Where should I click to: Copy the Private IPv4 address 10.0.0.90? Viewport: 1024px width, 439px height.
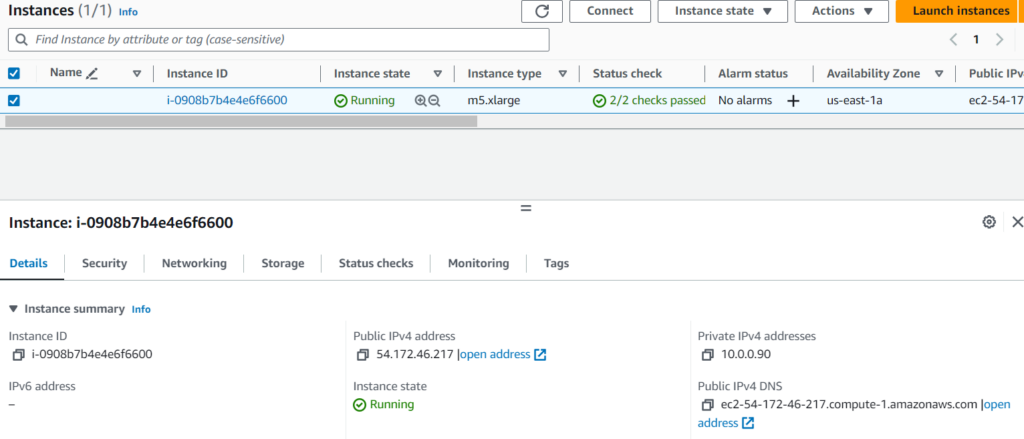708,355
